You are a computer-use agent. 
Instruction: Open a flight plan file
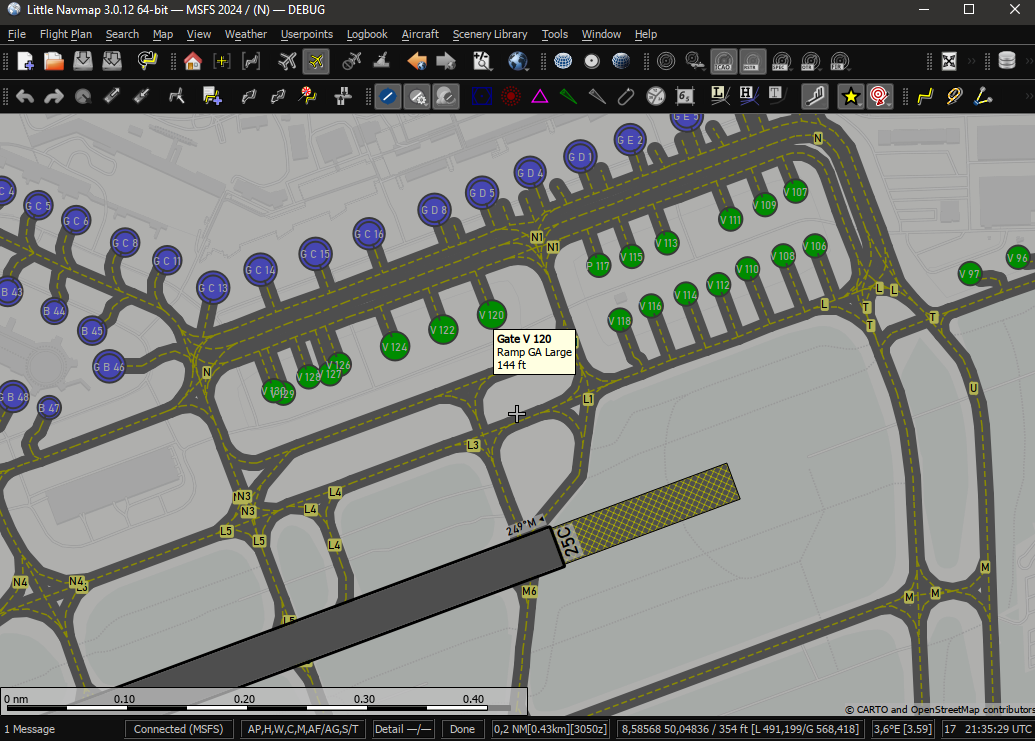53,61
